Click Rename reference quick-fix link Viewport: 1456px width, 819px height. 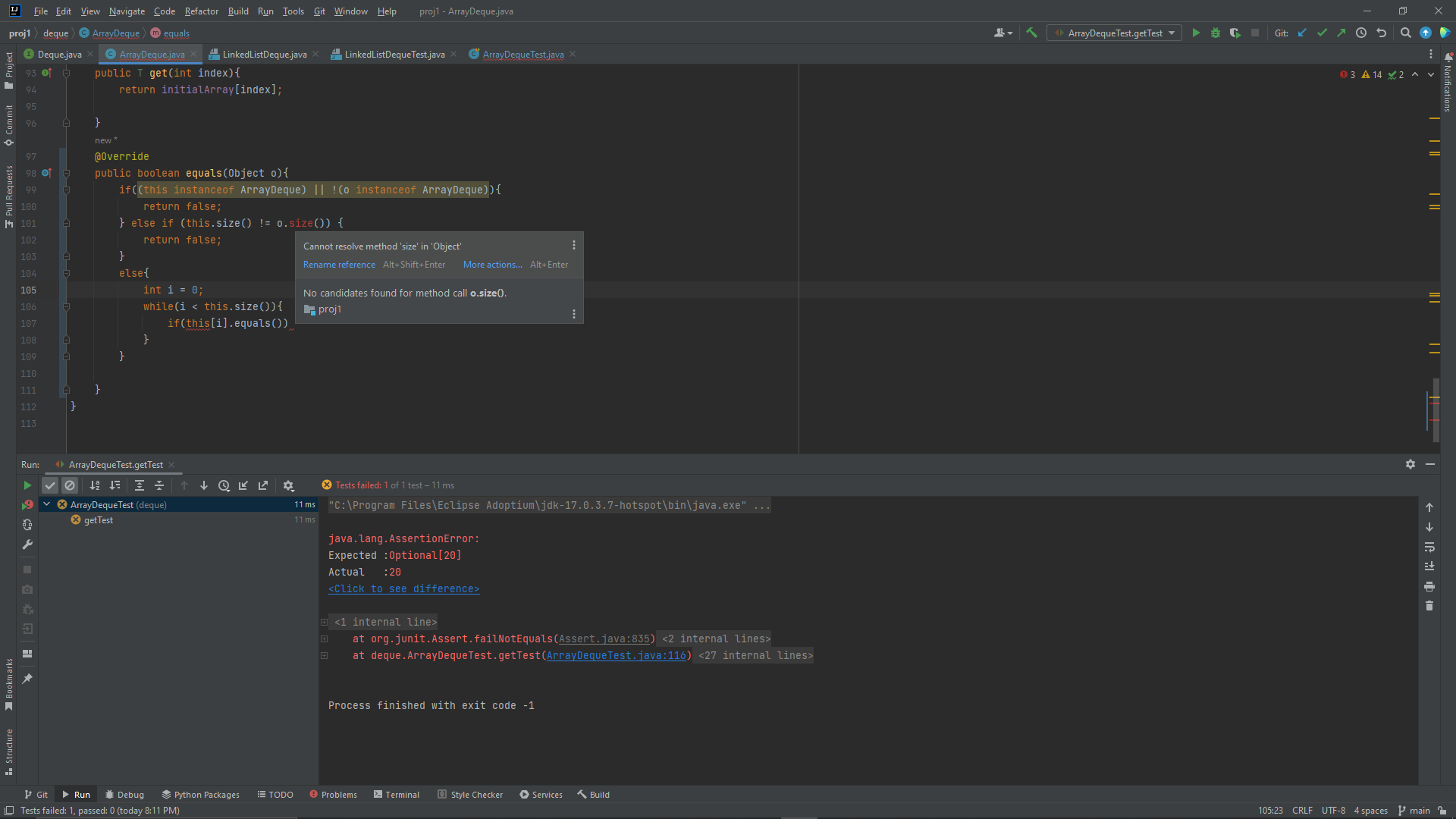point(339,265)
